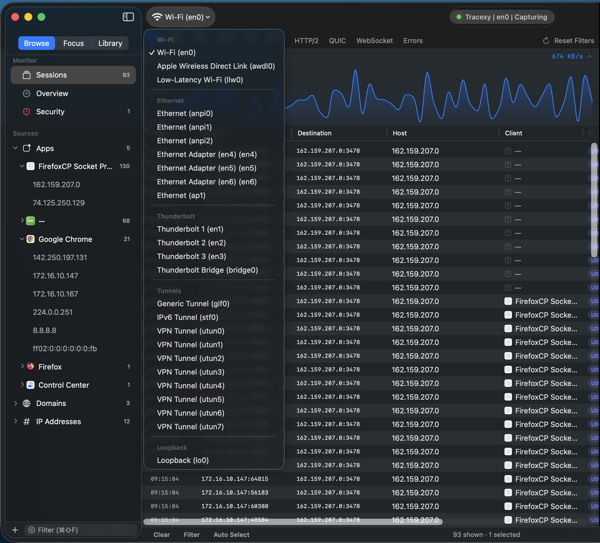Screen dimensions: 600x543
Task: Click the Reset Filters button
Action: click(568, 41)
